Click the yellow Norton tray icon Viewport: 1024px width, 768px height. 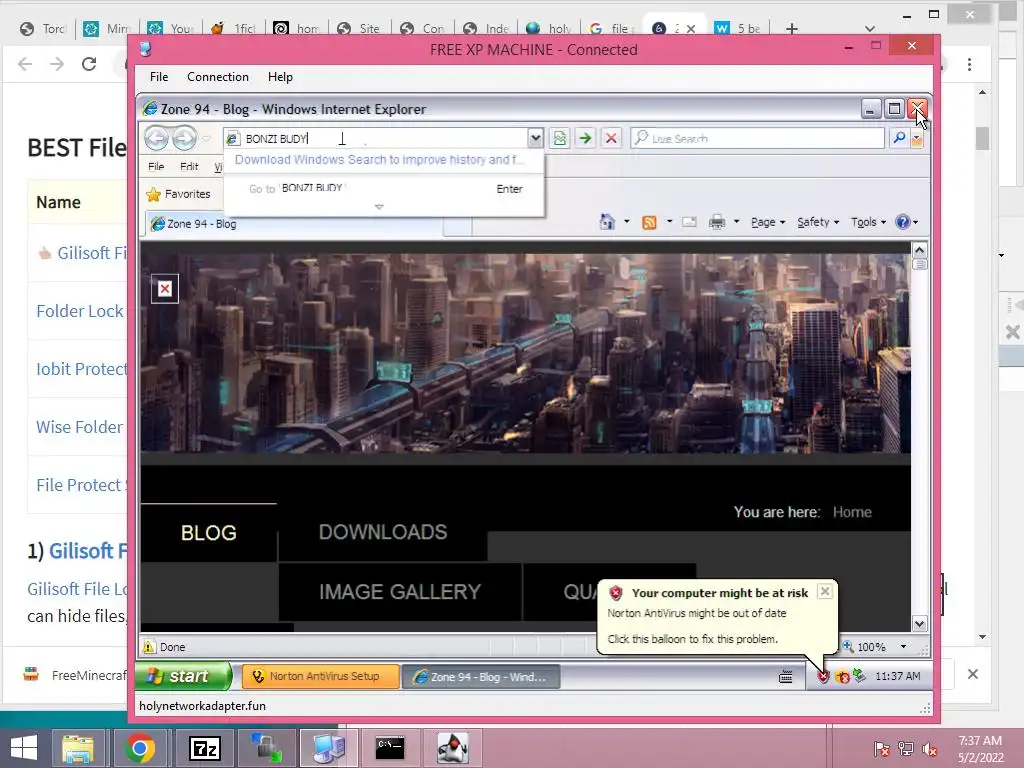tap(842, 677)
